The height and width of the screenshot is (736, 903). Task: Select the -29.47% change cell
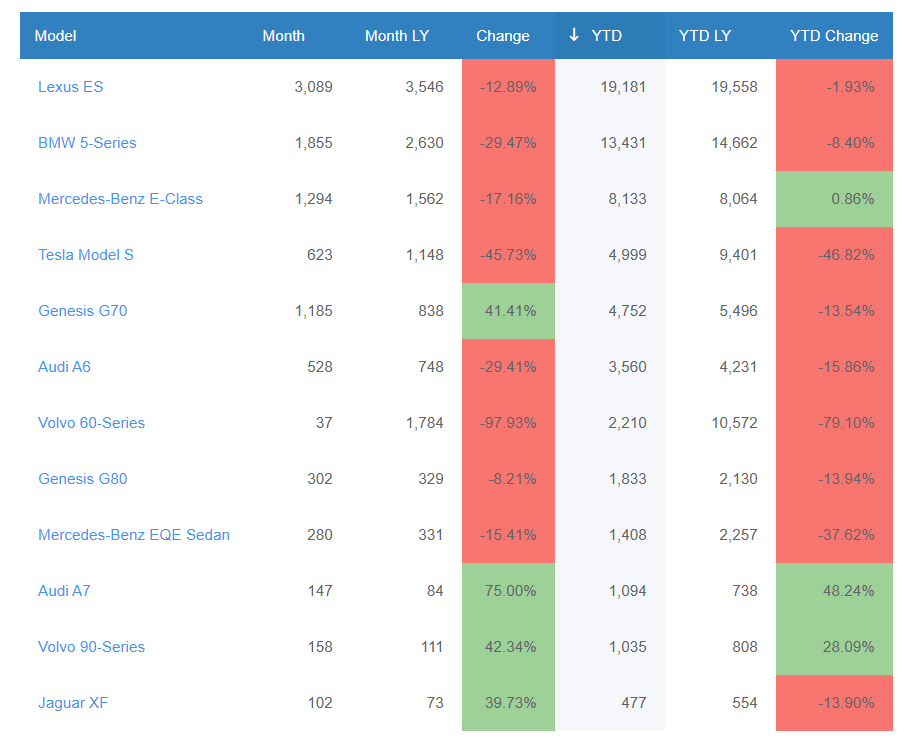509,143
